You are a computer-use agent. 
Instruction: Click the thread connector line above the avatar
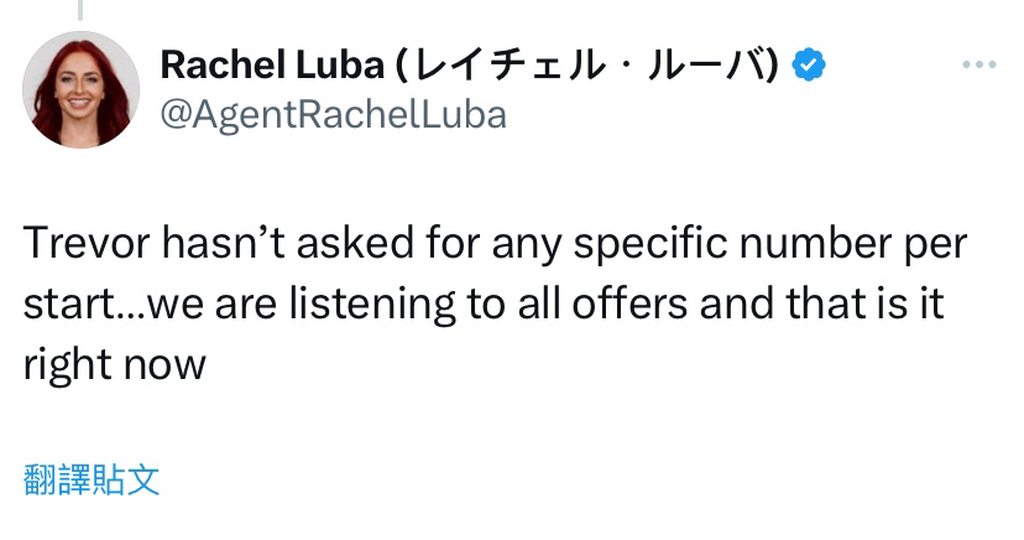click(80, 10)
